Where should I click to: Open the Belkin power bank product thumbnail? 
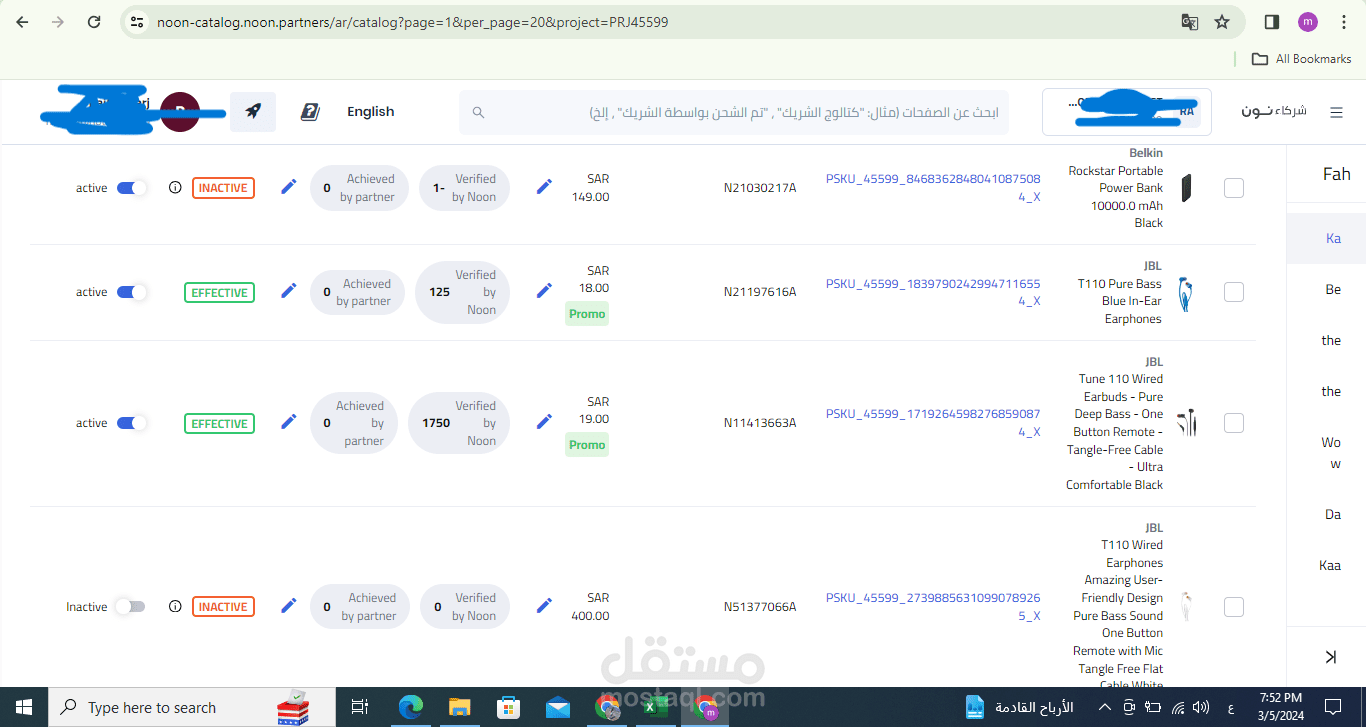click(x=1186, y=187)
